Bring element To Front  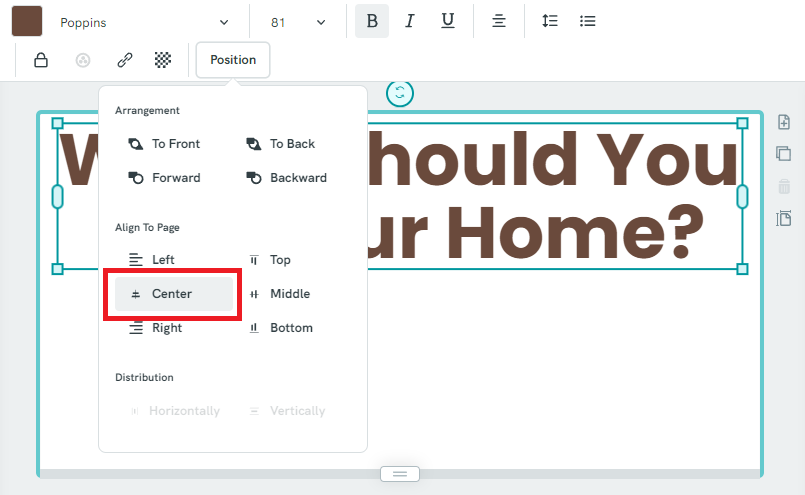pyautogui.click(x=164, y=144)
